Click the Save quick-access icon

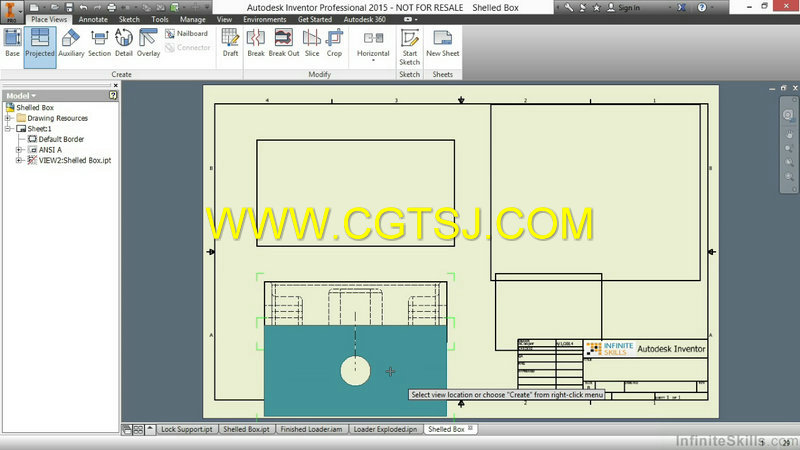pyautogui.click(x=69, y=7)
